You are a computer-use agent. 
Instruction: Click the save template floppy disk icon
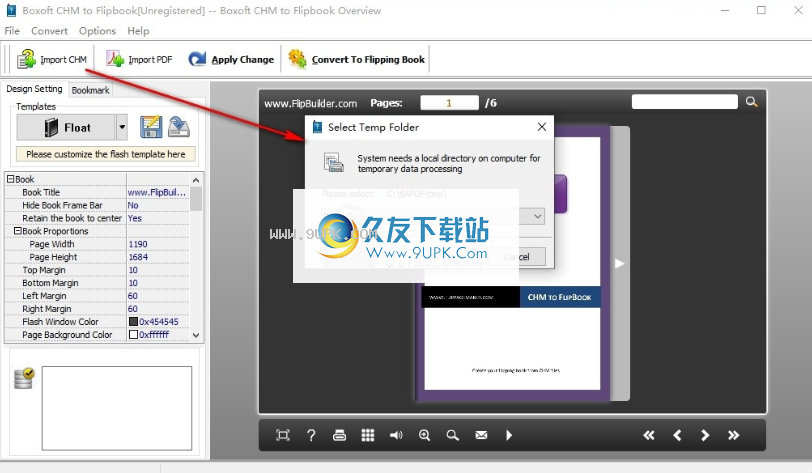151,127
